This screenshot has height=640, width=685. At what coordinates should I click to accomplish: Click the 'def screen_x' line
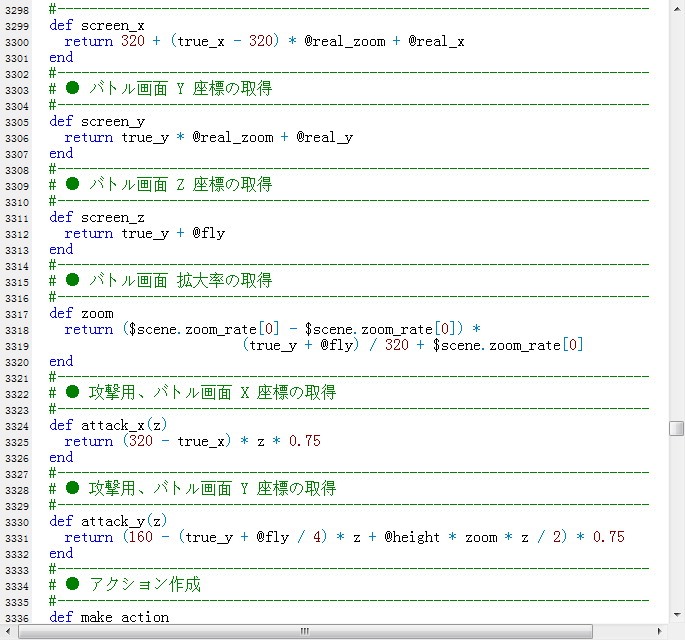click(x=97, y=26)
